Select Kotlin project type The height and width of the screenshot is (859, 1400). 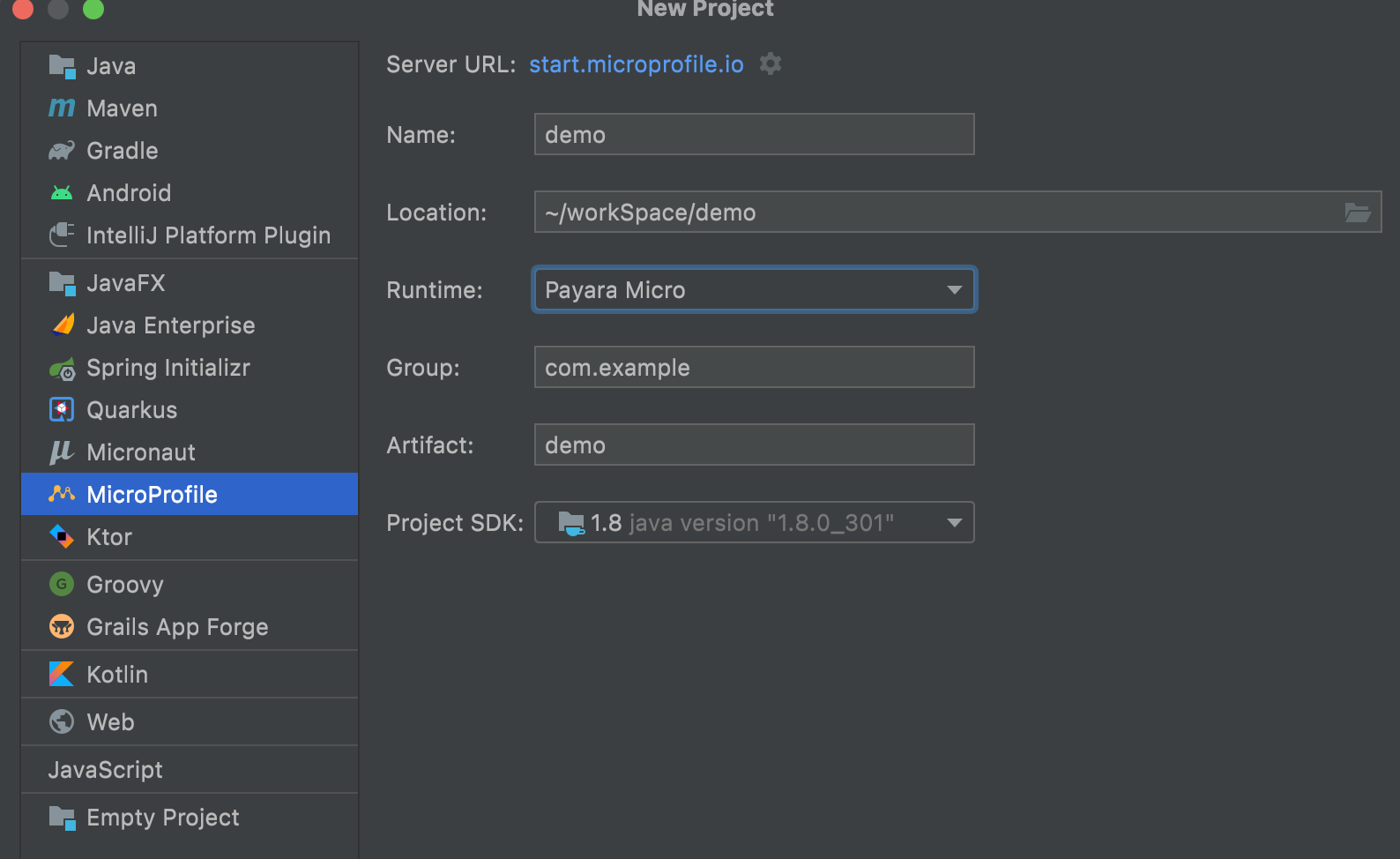coord(190,675)
